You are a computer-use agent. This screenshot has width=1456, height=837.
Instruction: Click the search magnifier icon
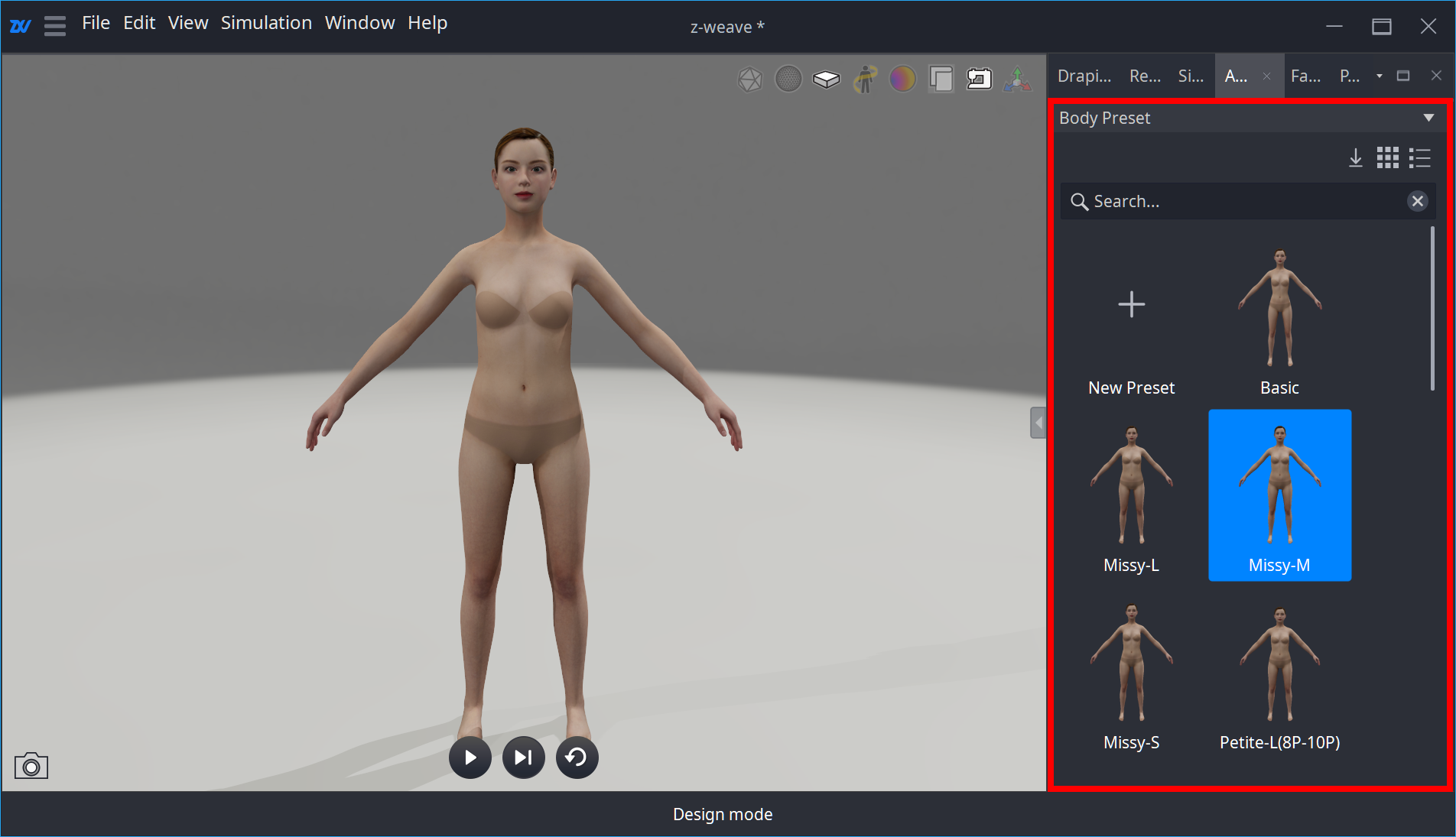[1080, 201]
